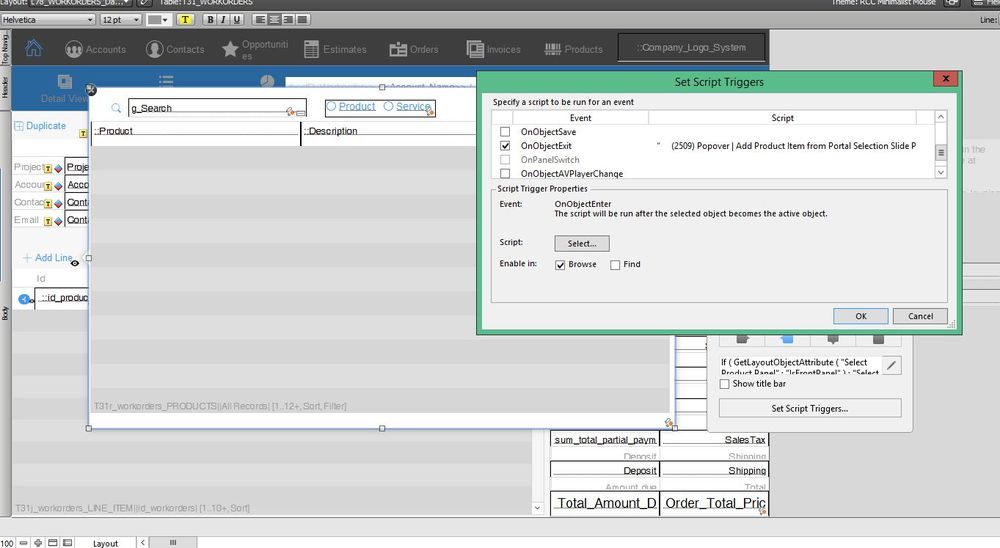Align text center
1000x548 pixels.
(274, 20)
